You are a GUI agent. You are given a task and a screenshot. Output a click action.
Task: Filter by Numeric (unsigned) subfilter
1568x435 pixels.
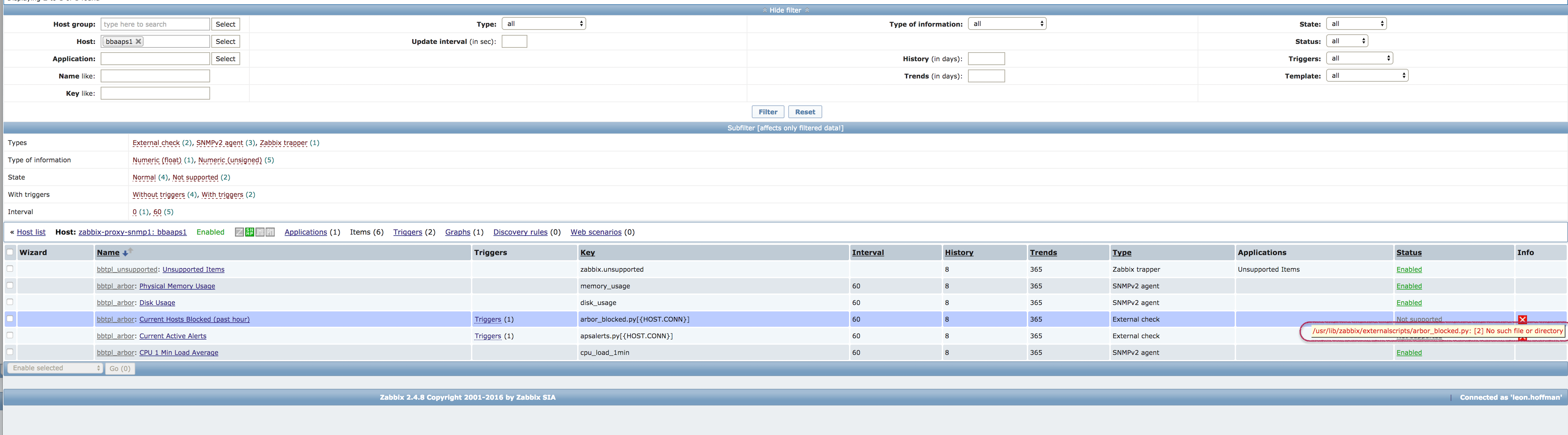[x=229, y=160]
